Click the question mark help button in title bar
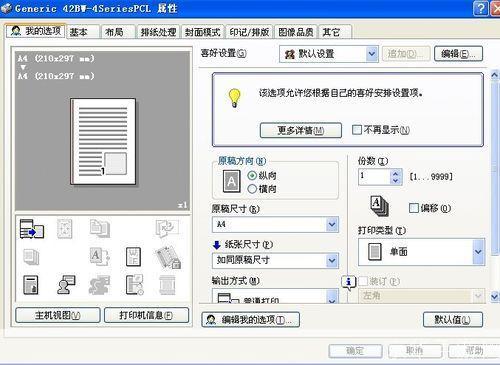 480,8
